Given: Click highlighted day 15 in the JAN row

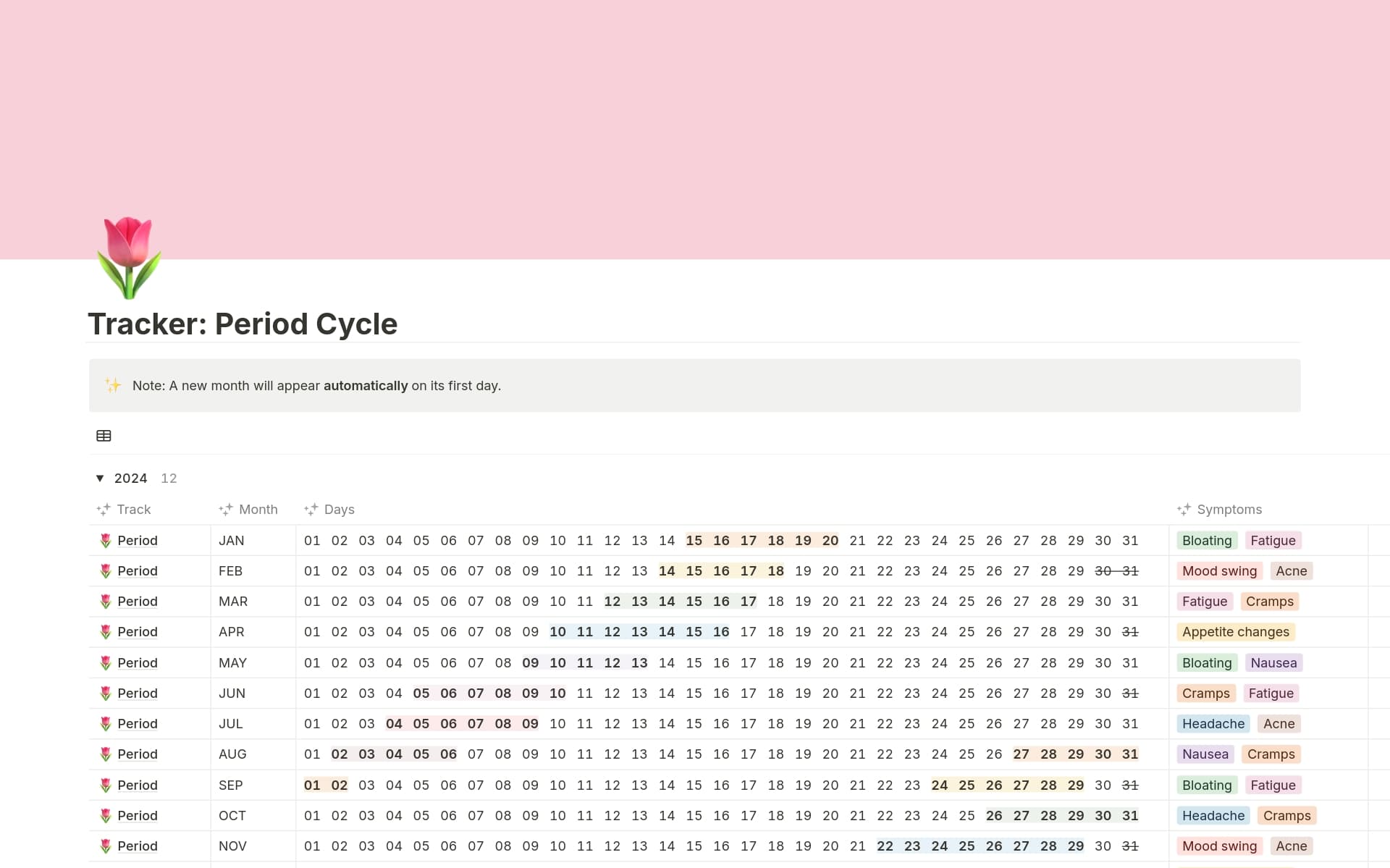Looking at the screenshot, I should point(694,540).
